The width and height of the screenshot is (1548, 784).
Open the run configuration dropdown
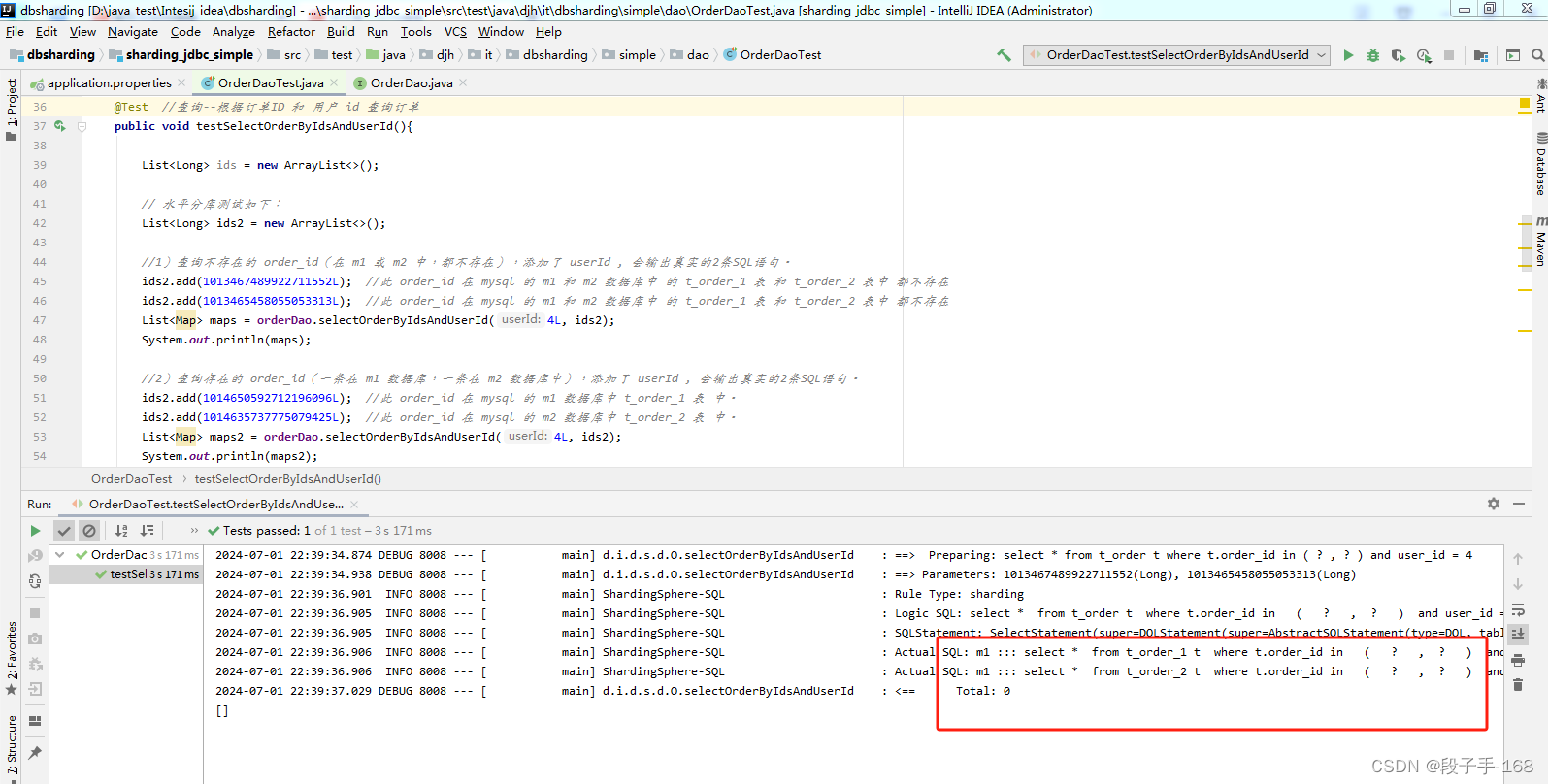pos(1177,55)
